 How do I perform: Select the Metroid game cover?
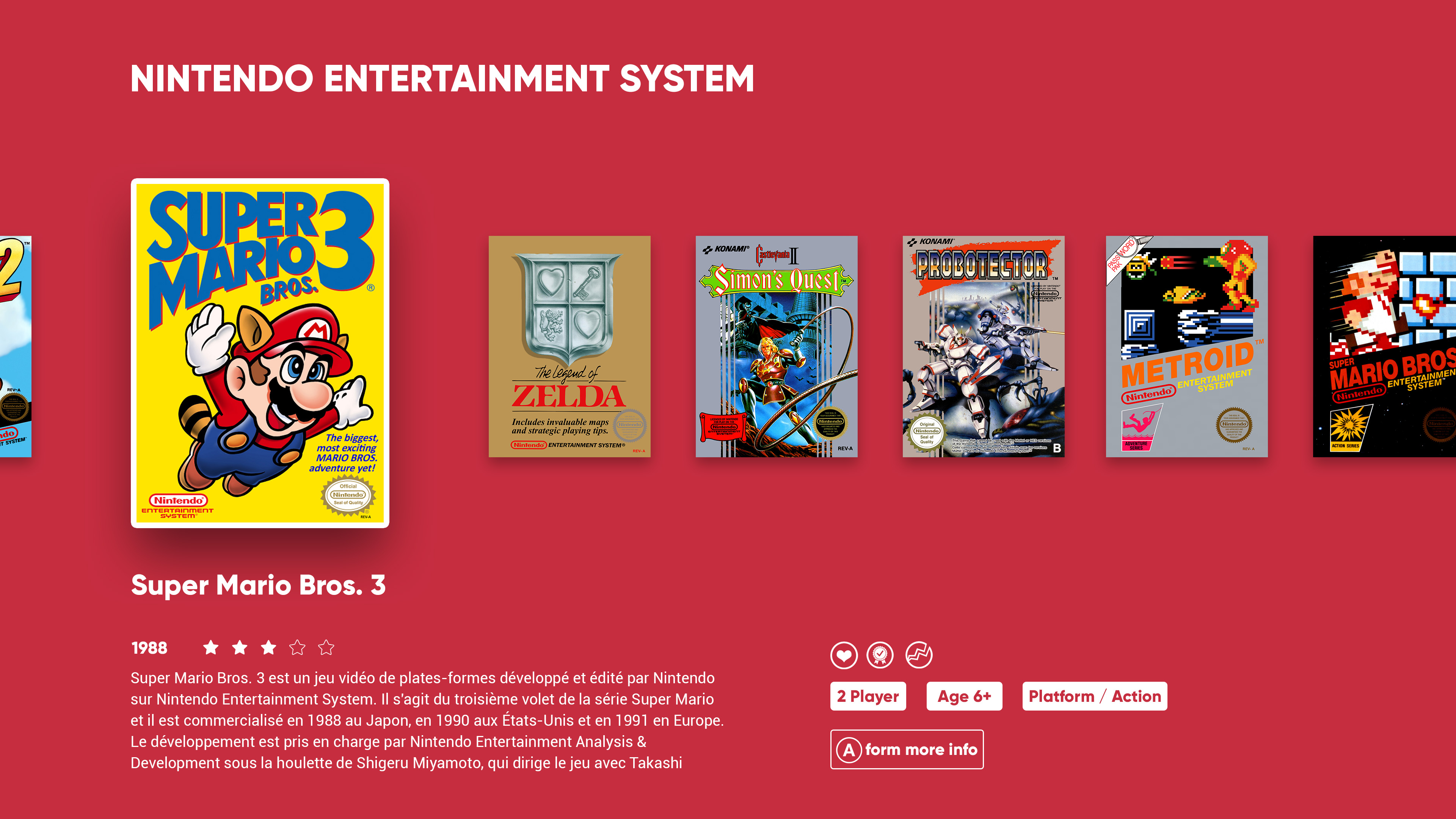point(1187,347)
